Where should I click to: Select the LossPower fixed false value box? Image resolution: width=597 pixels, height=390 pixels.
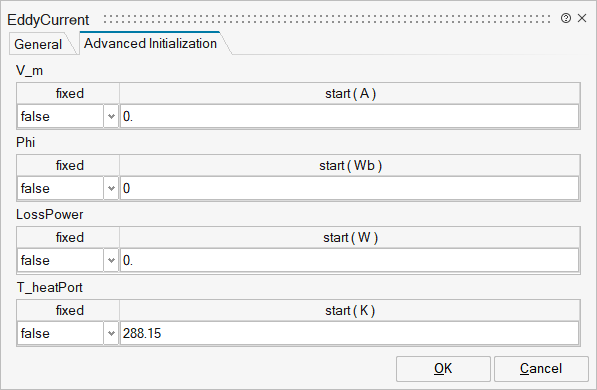(x=61, y=261)
